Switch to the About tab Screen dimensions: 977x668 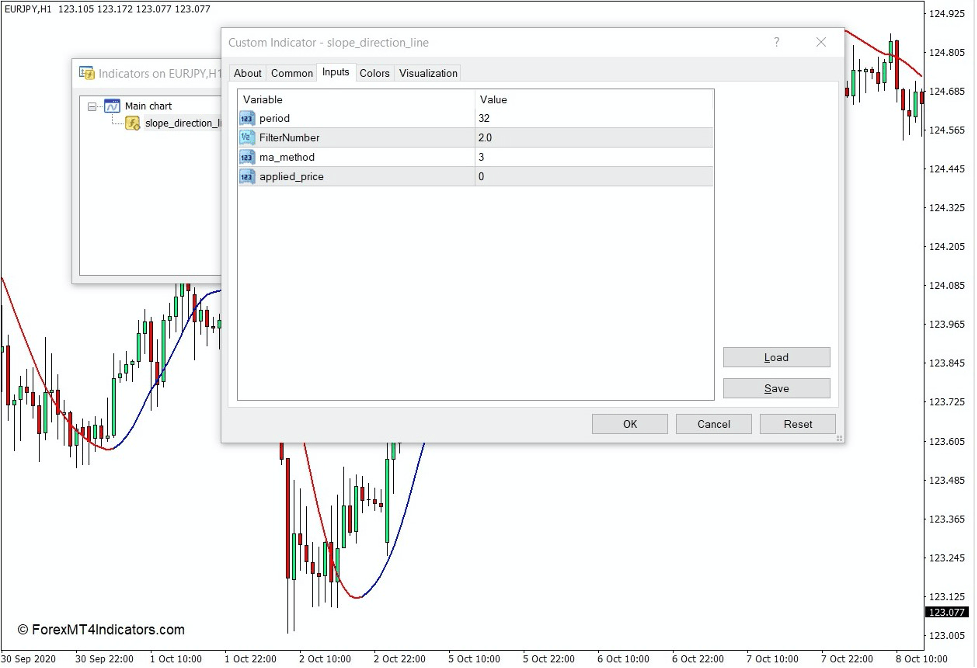[247, 73]
